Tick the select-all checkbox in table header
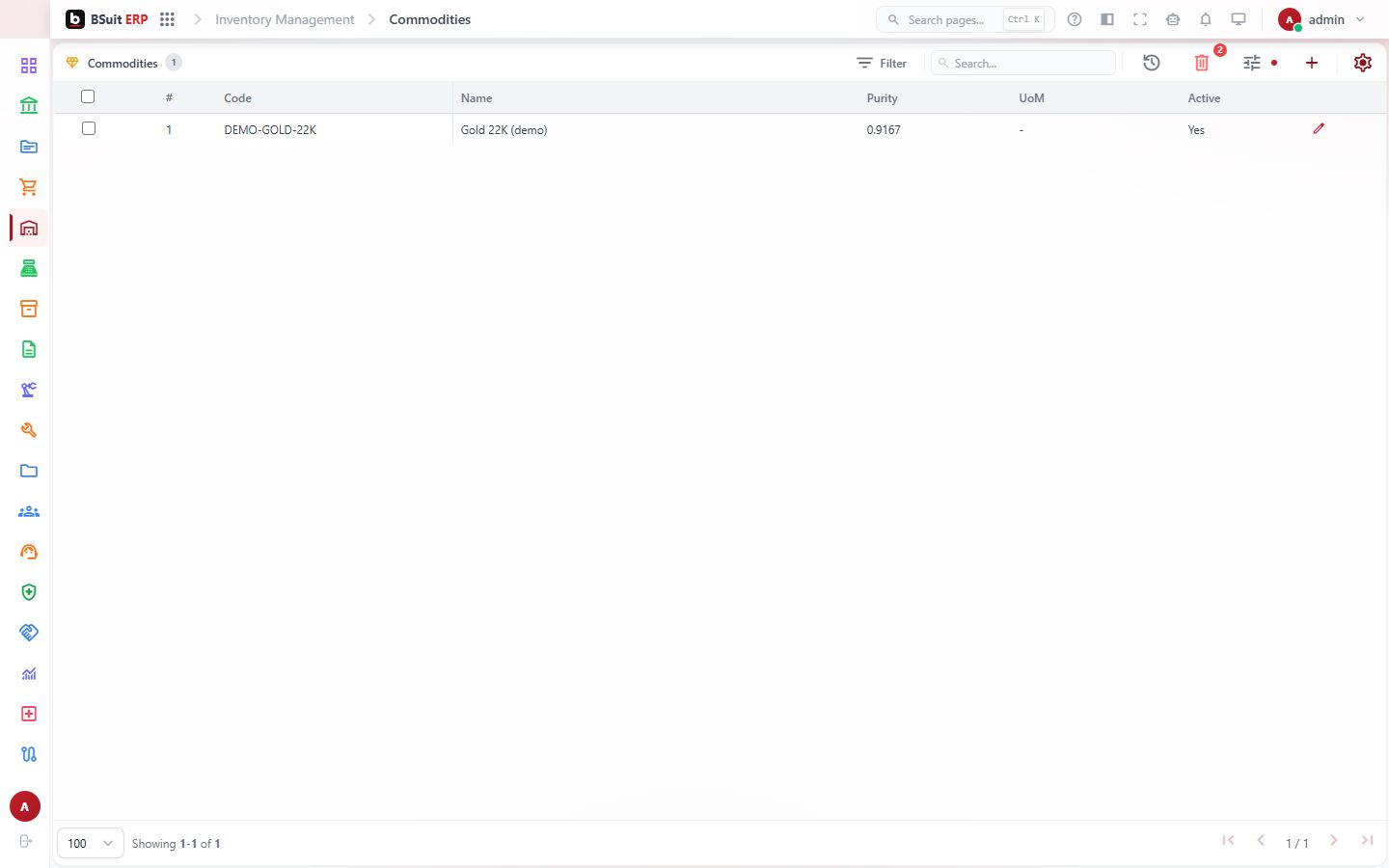Viewport: 1389px width, 868px height. pos(88,96)
